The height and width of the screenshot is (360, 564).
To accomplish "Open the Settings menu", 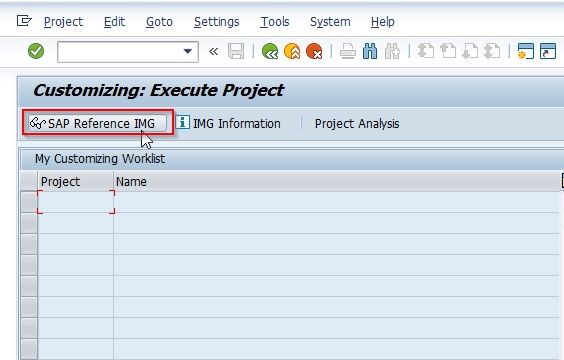I will [x=217, y=22].
